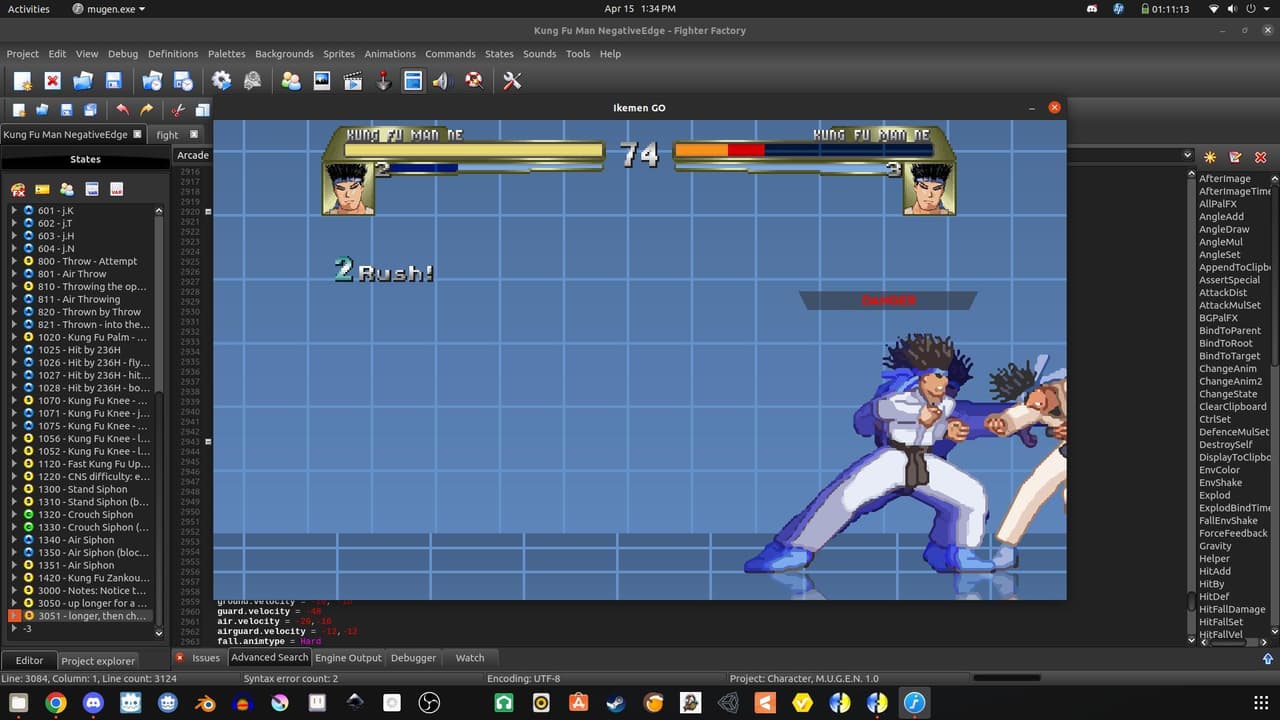Expand the '3000 - Notes: Notice t...' tree node
Viewport: 1280px width, 720px height.
[14, 590]
